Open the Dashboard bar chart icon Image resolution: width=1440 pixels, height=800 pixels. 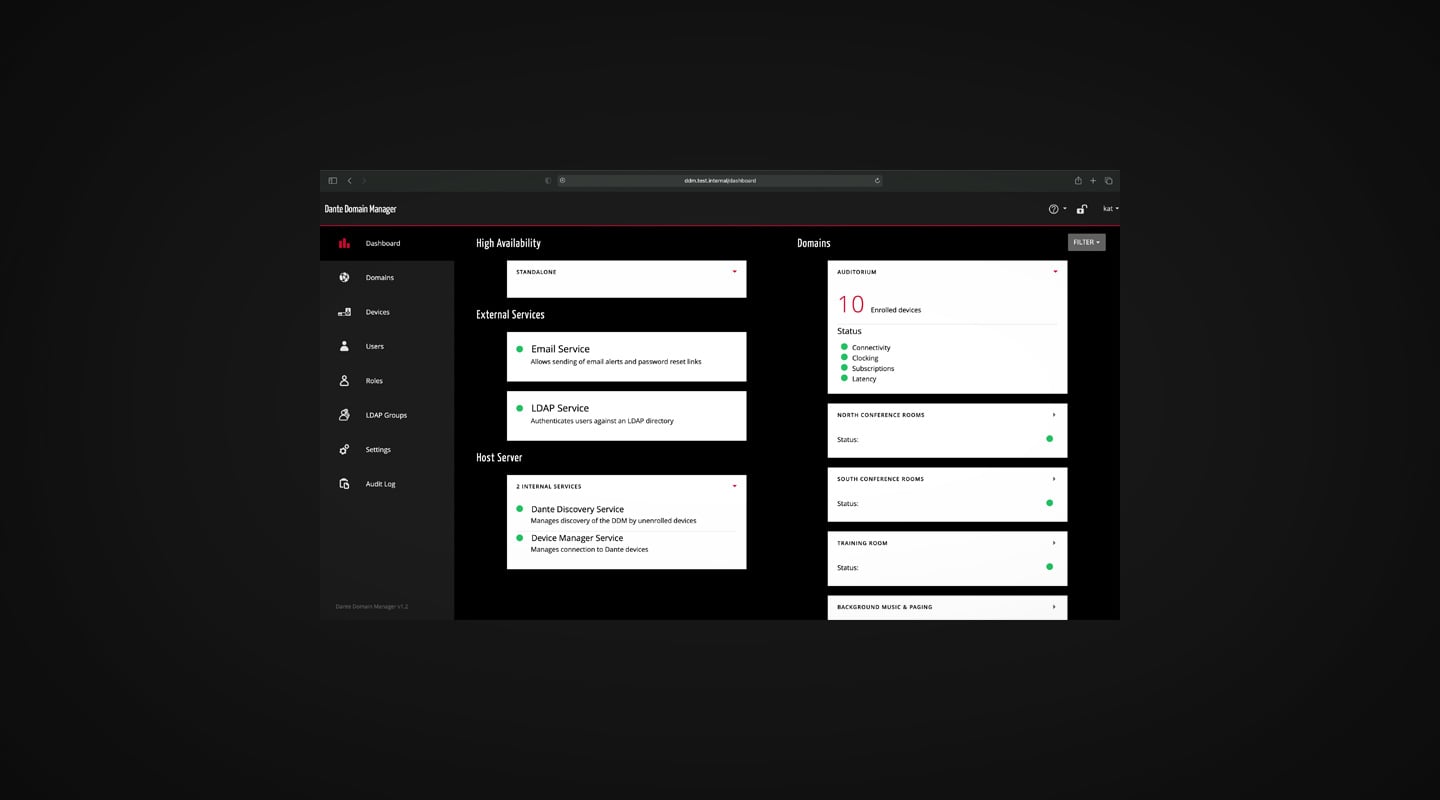[344, 243]
